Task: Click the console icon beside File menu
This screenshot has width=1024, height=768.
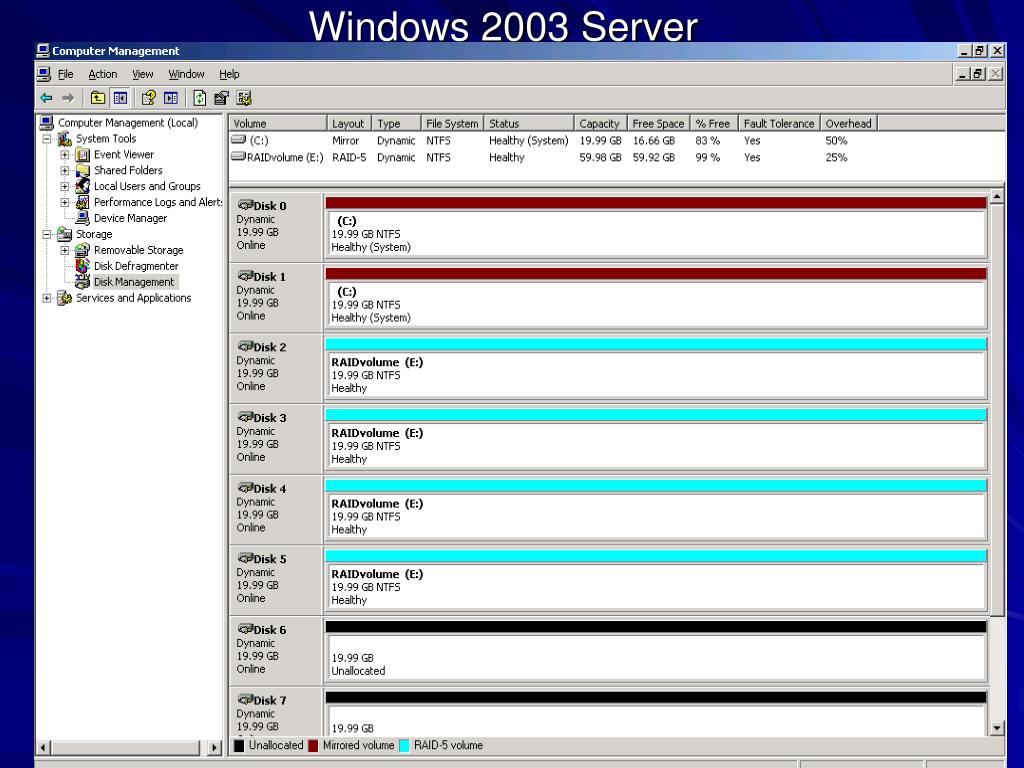Action: 44,74
